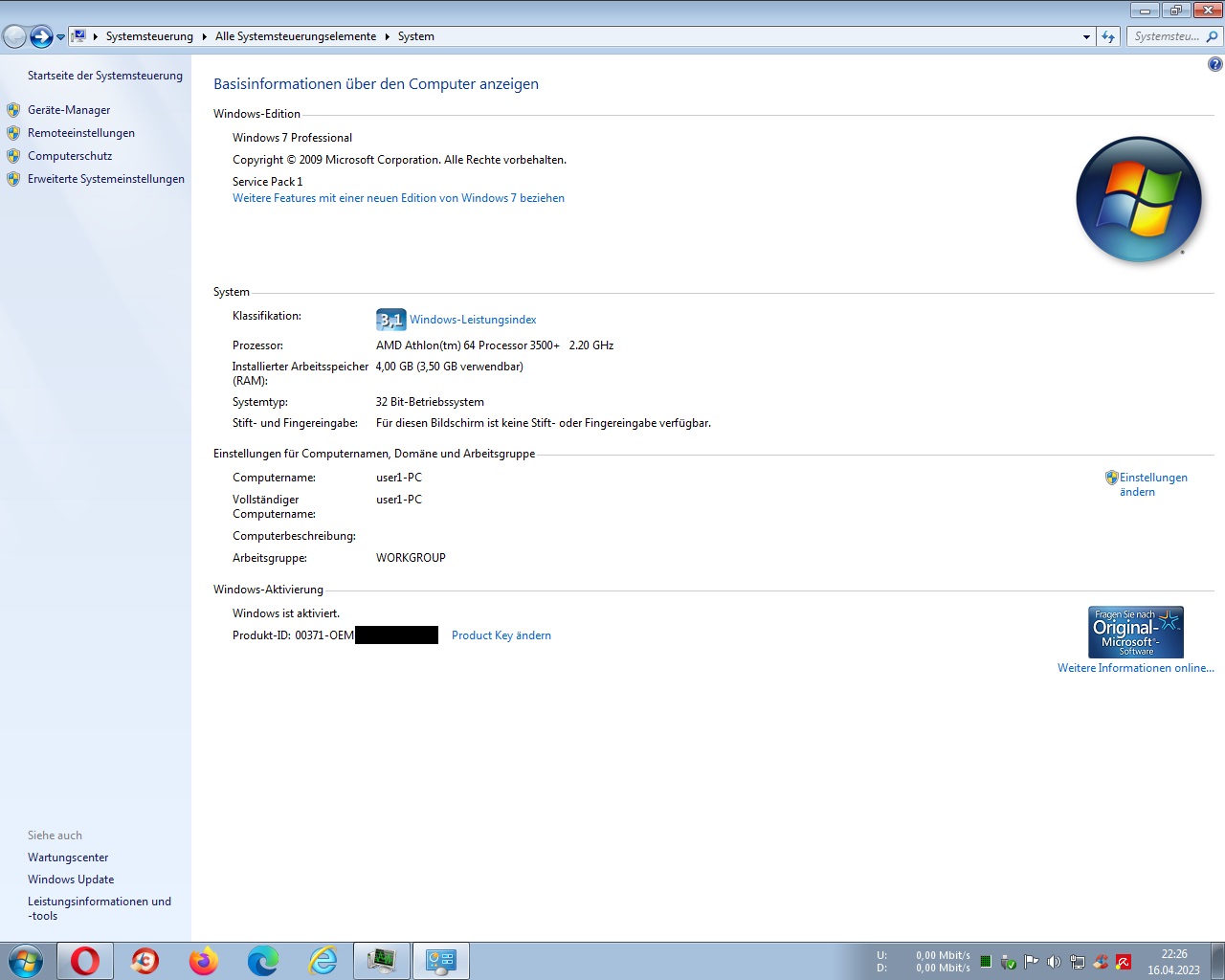Launch Microsoft Edge from the taskbar
Viewport: 1225px width, 980px height.
(263, 961)
